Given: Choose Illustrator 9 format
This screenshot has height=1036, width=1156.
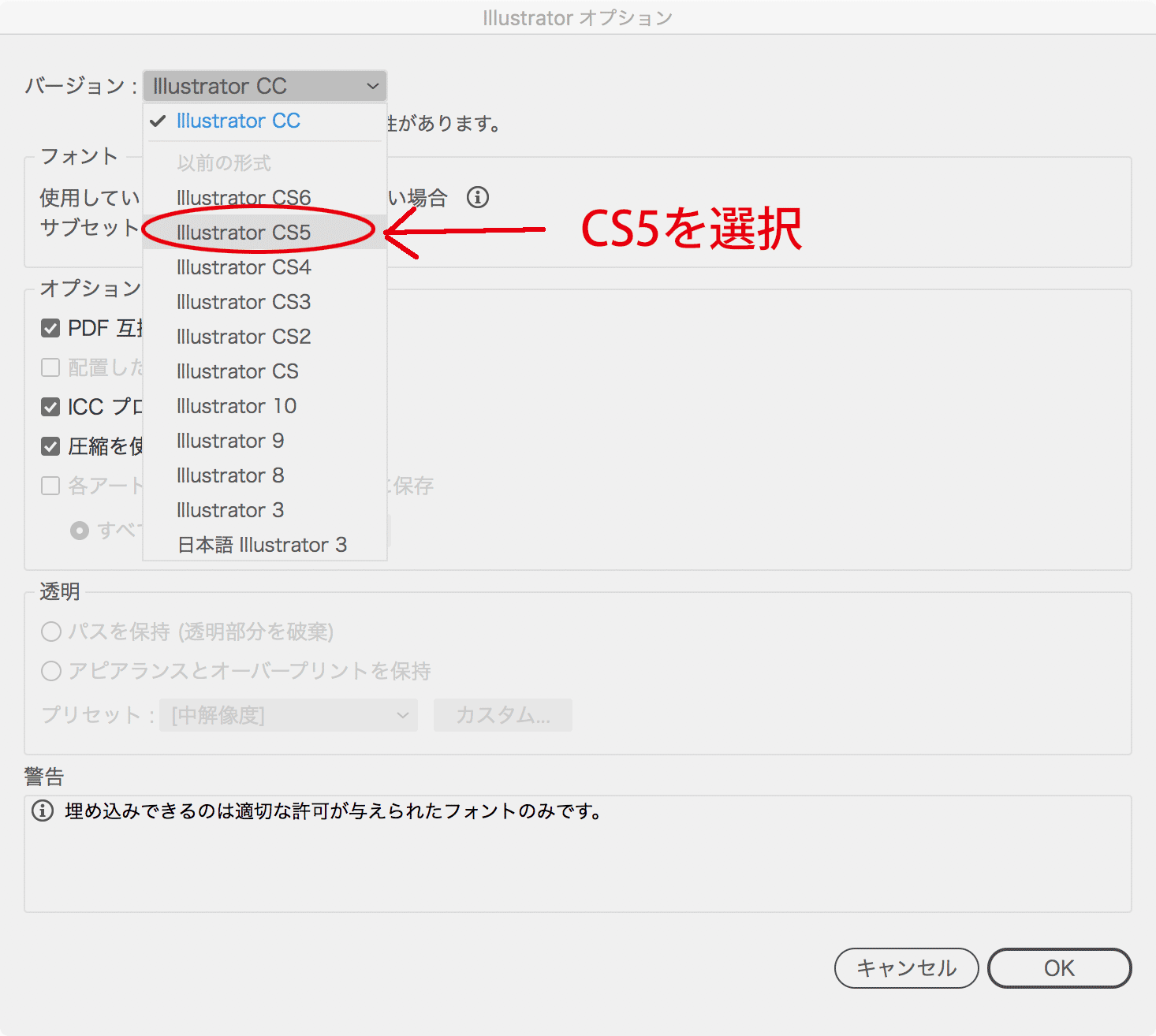Looking at the screenshot, I should tap(265, 441).
